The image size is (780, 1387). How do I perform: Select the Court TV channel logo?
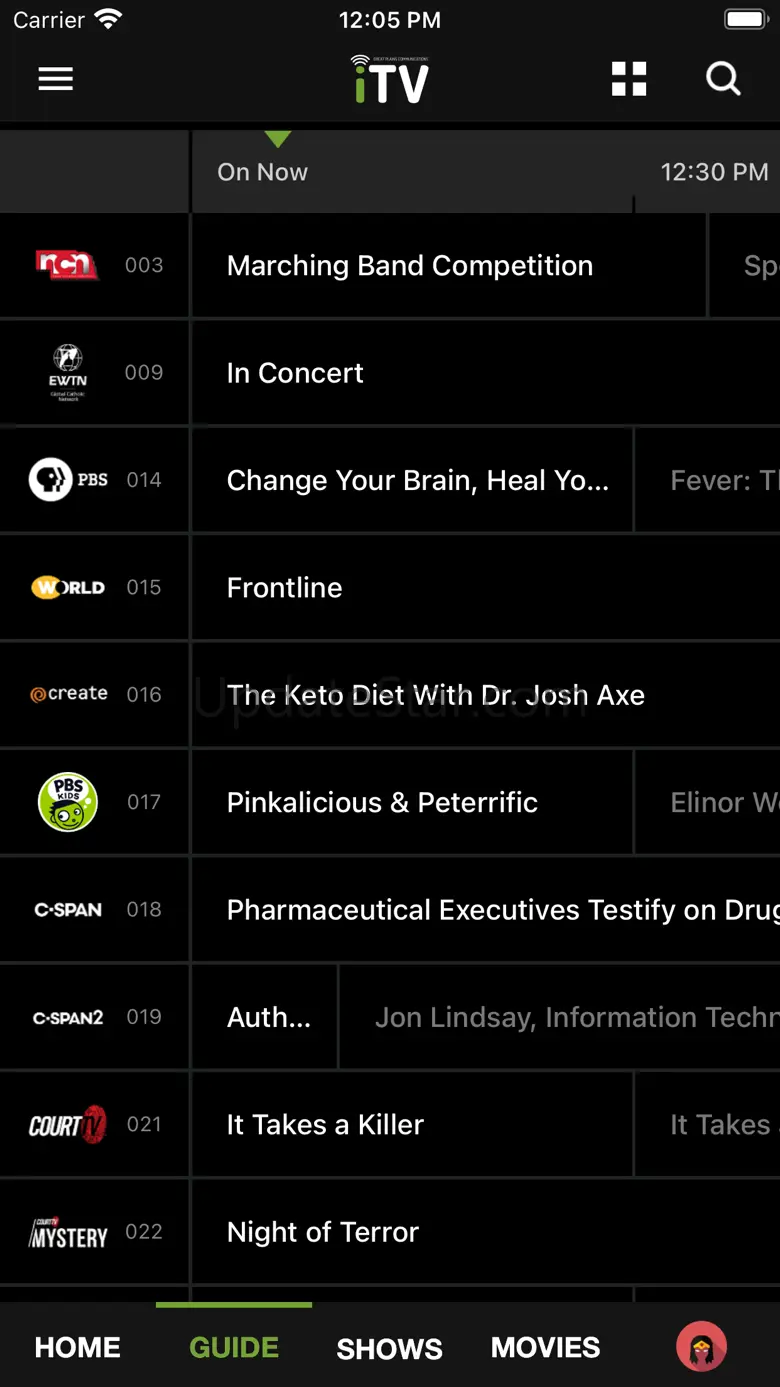(x=67, y=1125)
